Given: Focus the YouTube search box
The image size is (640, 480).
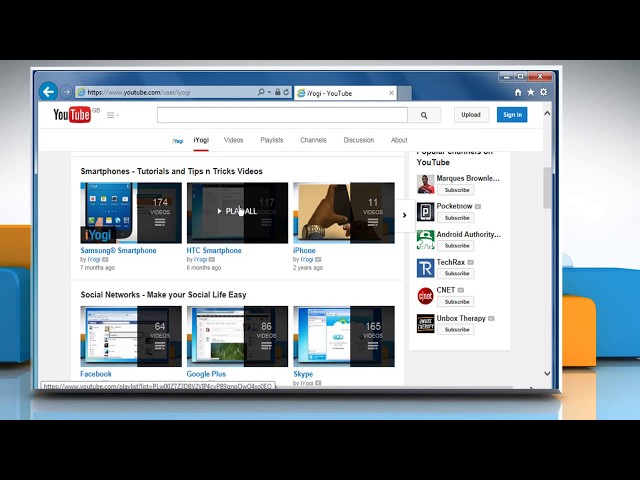Looking at the screenshot, I should click(x=282, y=115).
